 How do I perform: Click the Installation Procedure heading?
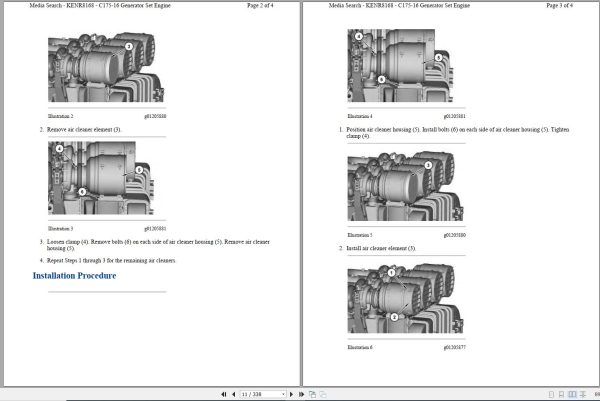[74, 275]
